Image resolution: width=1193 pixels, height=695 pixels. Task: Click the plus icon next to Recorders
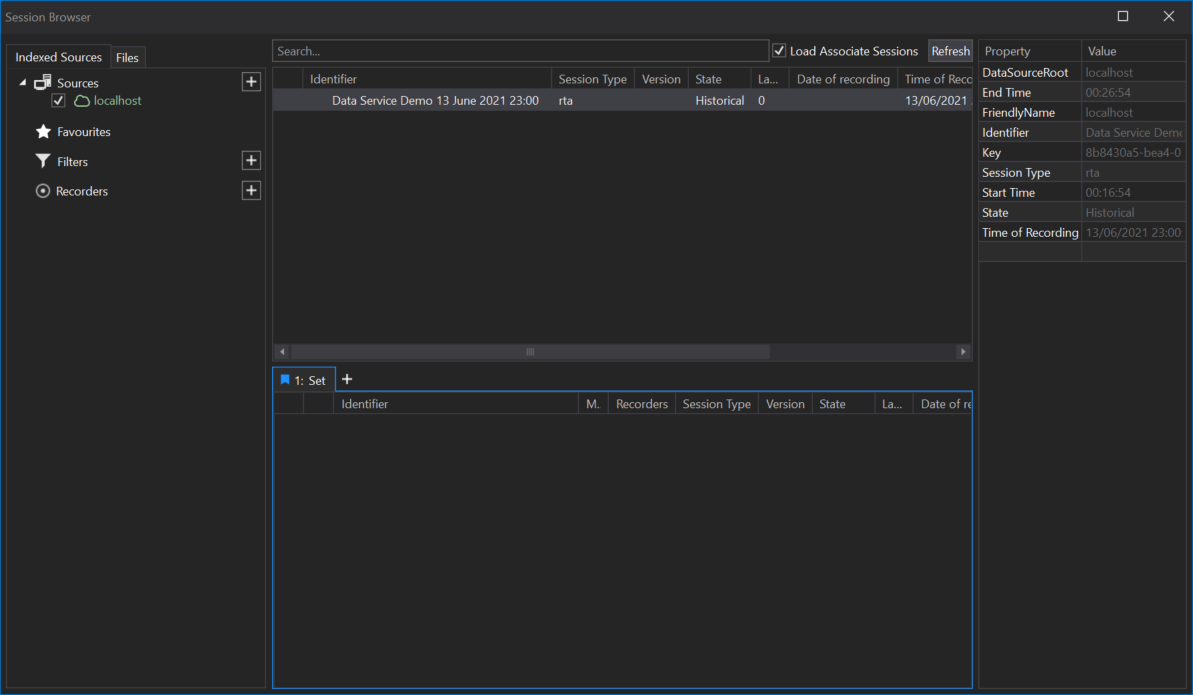click(x=251, y=190)
